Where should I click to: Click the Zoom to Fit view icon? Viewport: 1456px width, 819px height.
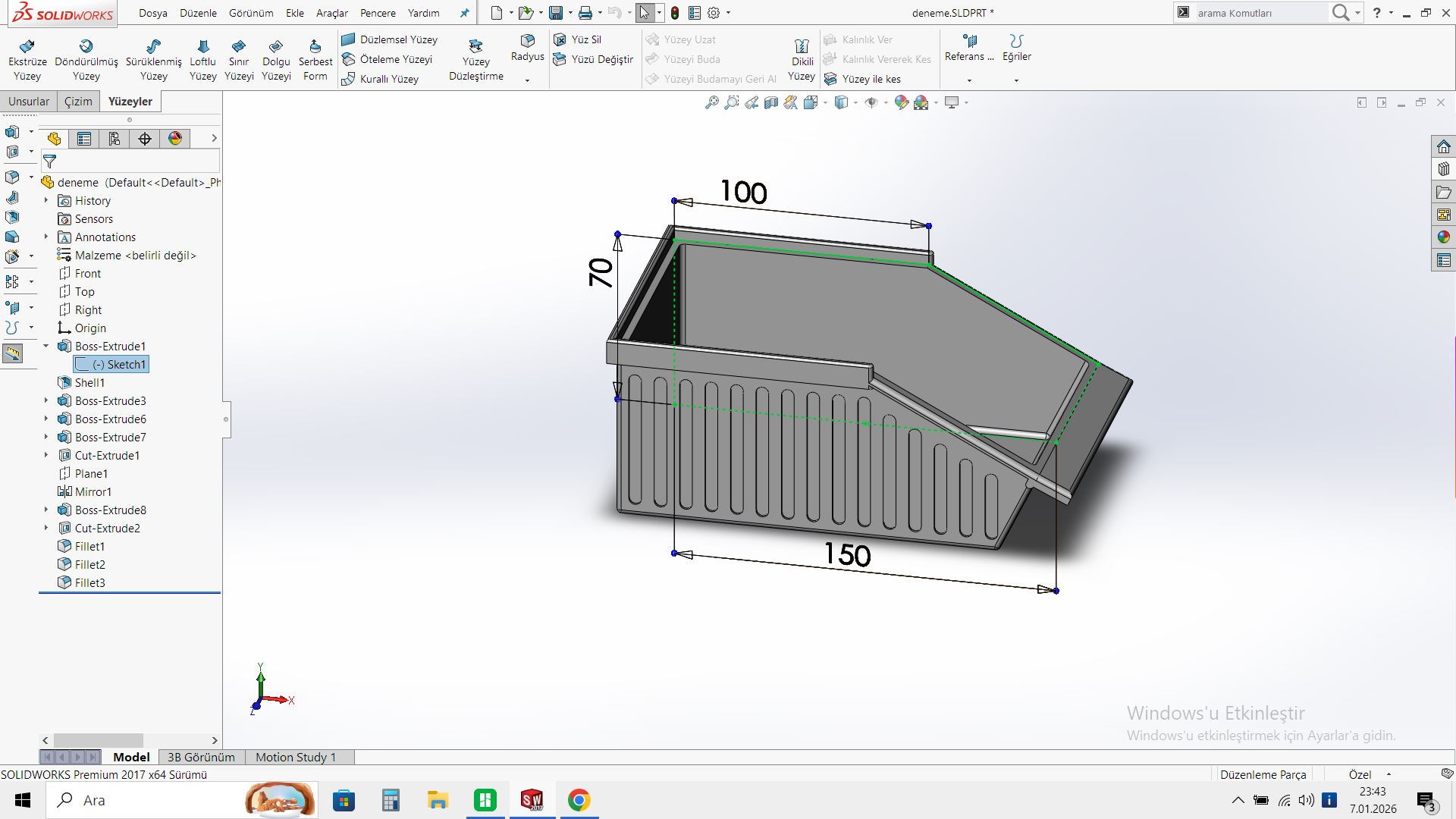(x=711, y=102)
